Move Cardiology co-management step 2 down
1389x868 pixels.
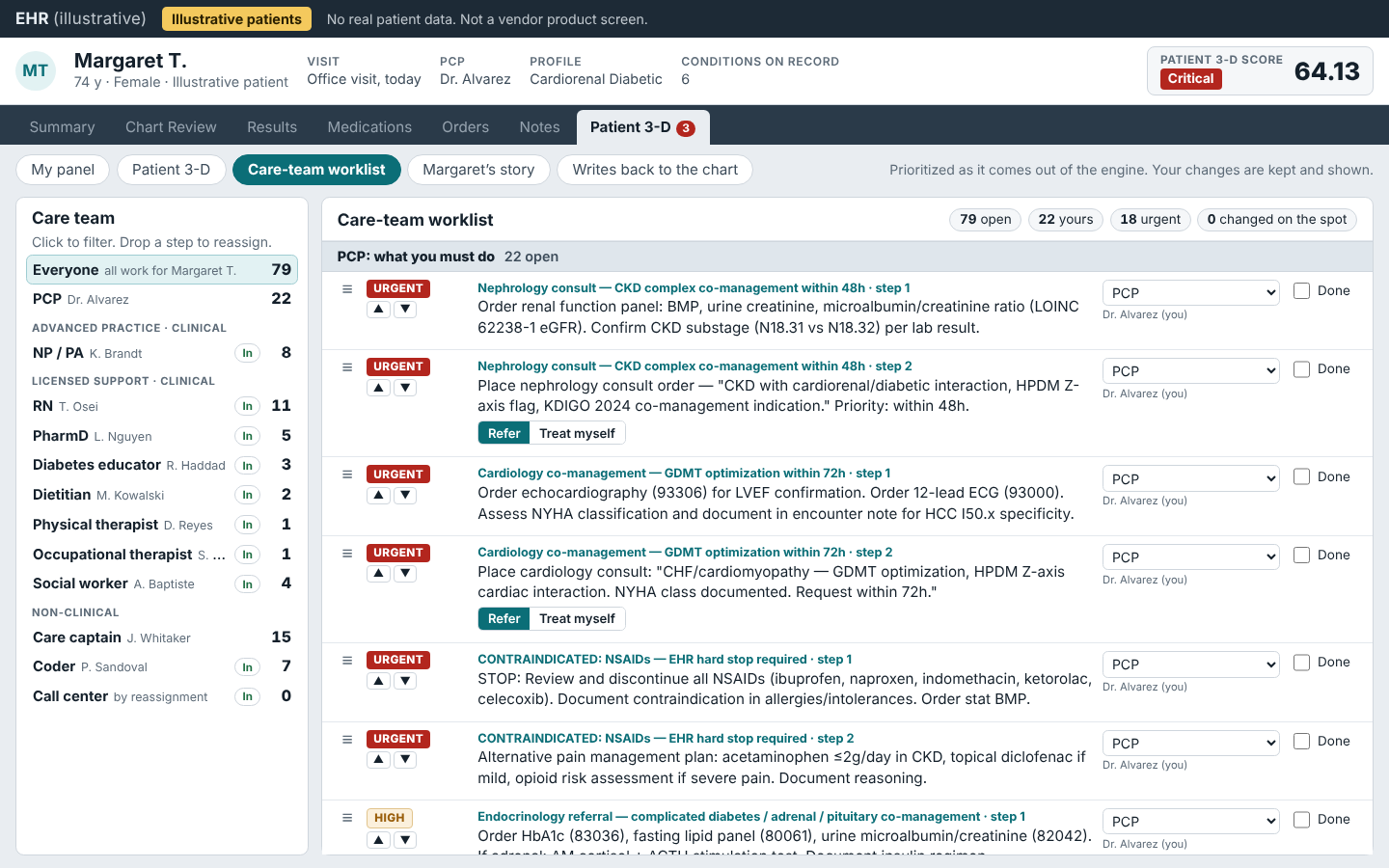pyautogui.click(x=406, y=574)
